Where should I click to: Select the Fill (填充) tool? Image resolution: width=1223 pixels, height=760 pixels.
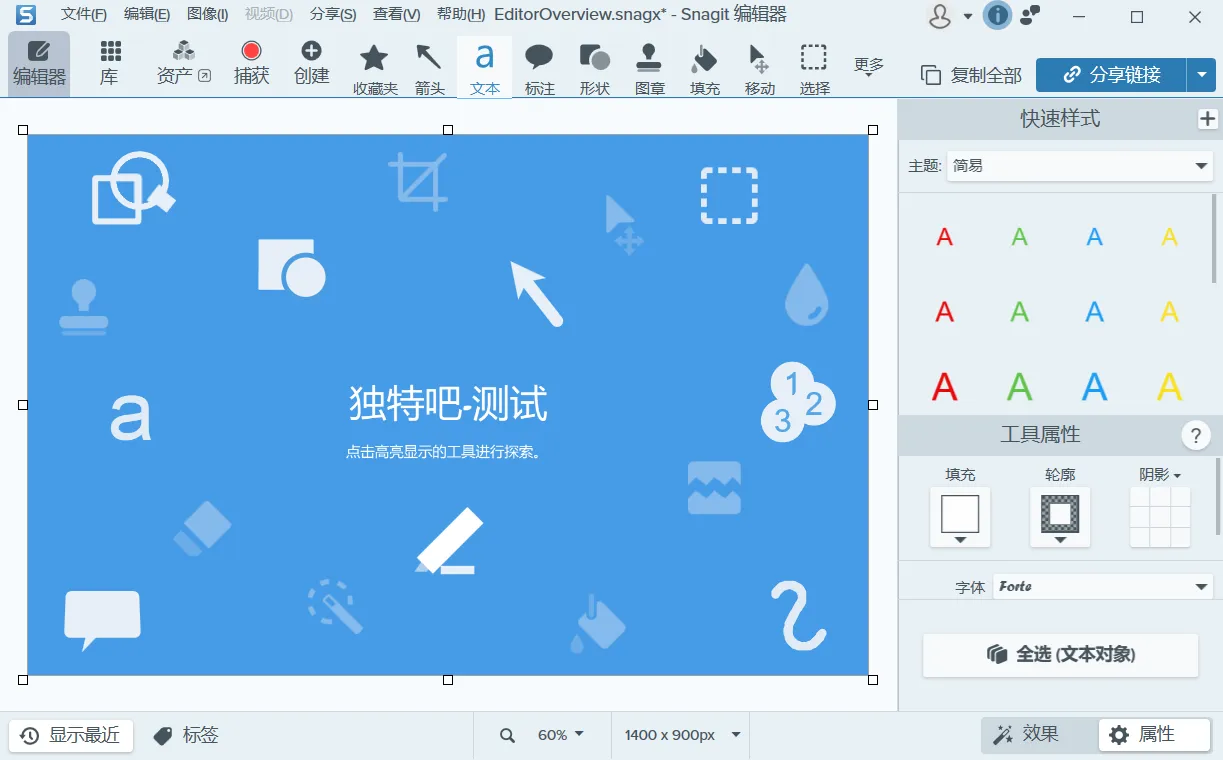coord(703,67)
